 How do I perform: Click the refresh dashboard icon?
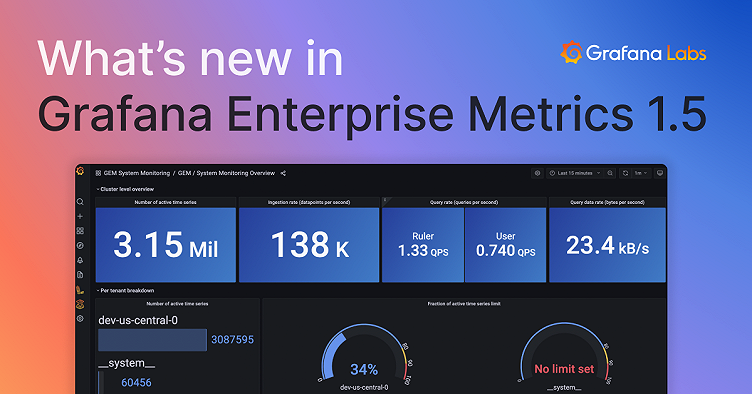point(625,173)
